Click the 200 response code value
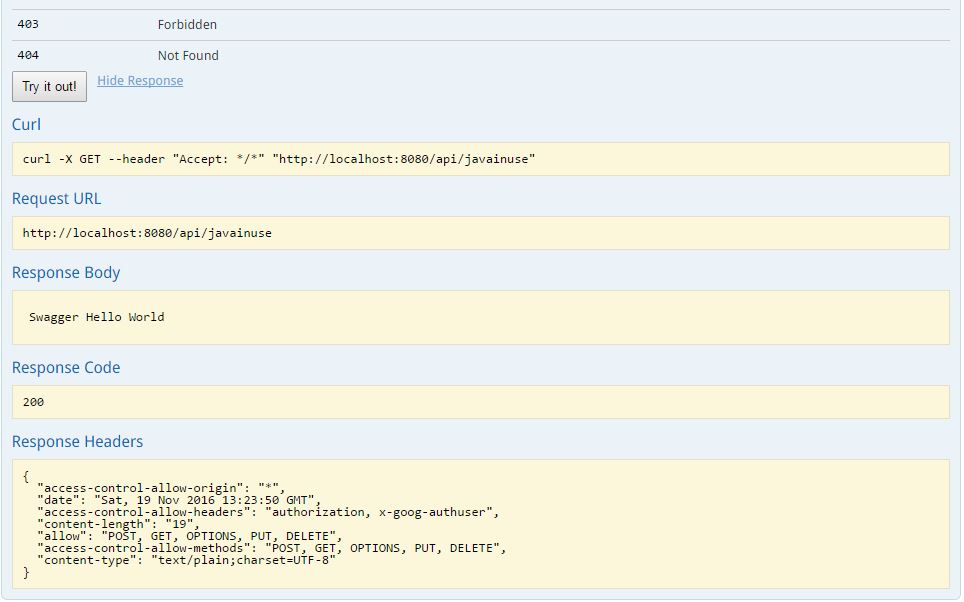 coord(34,402)
